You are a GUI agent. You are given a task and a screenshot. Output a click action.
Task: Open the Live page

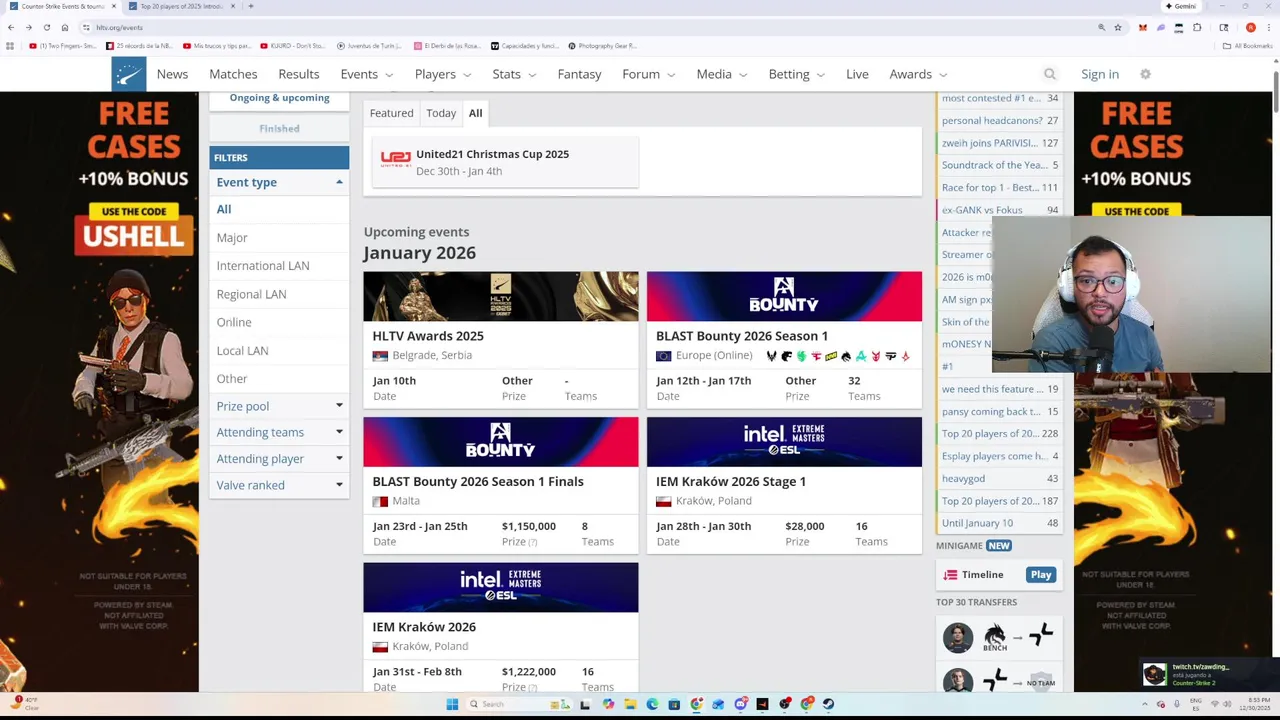click(857, 74)
